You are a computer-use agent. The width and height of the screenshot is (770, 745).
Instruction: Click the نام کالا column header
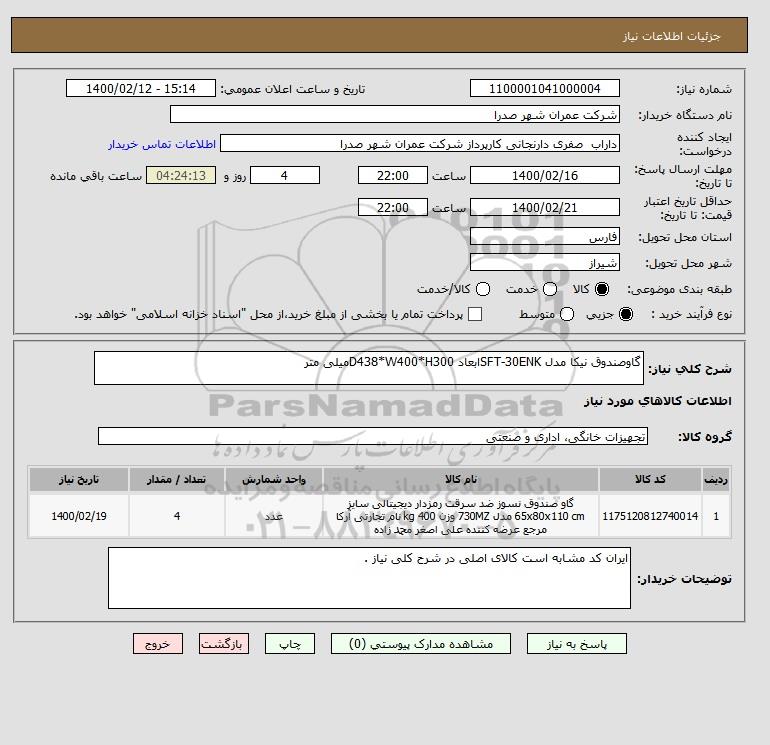click(x=461, y=479)
